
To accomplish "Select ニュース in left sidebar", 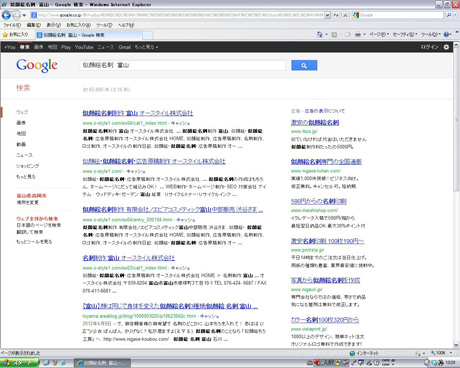I will click(x=25, y=155).
